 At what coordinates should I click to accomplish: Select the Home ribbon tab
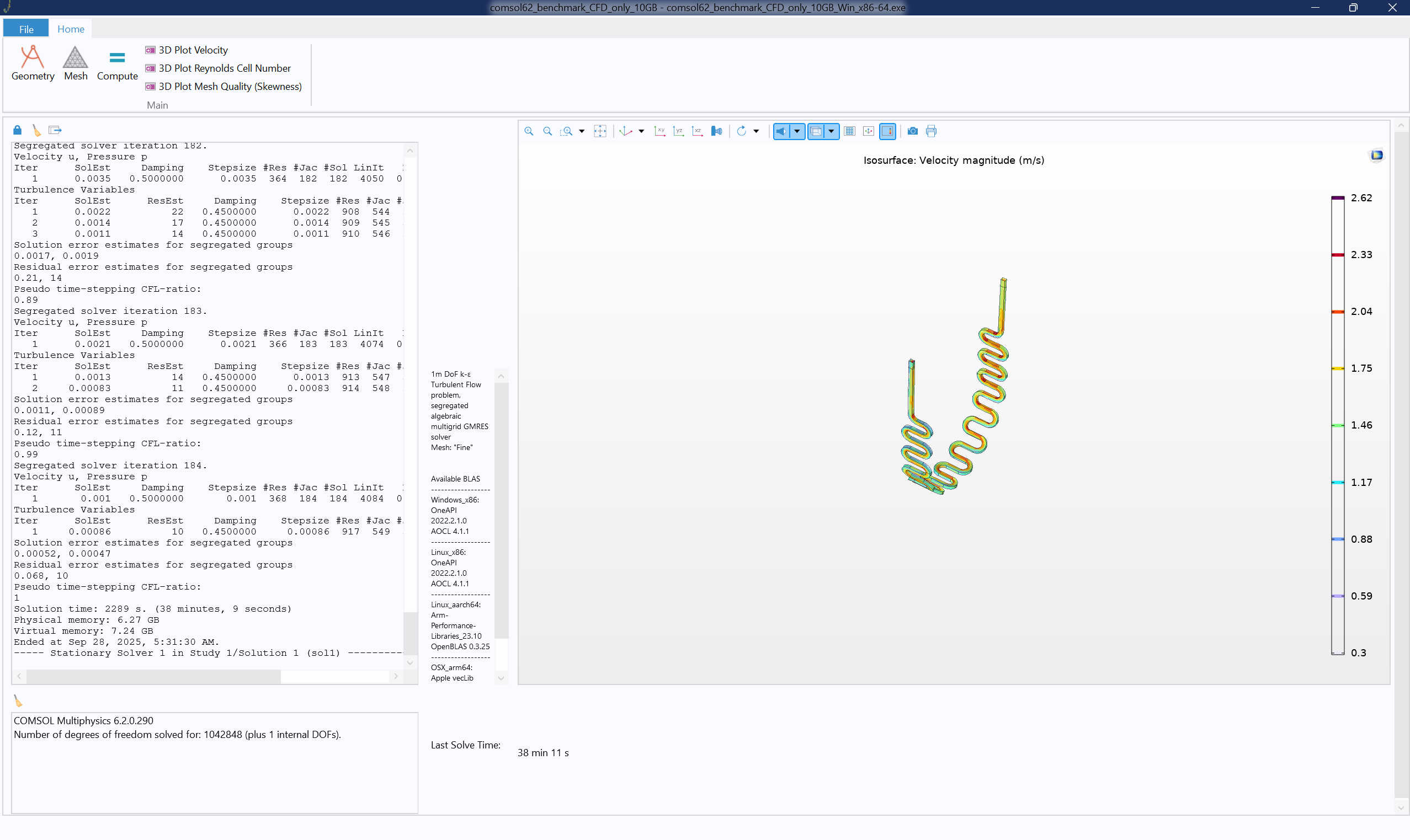(x=71, y=29)
